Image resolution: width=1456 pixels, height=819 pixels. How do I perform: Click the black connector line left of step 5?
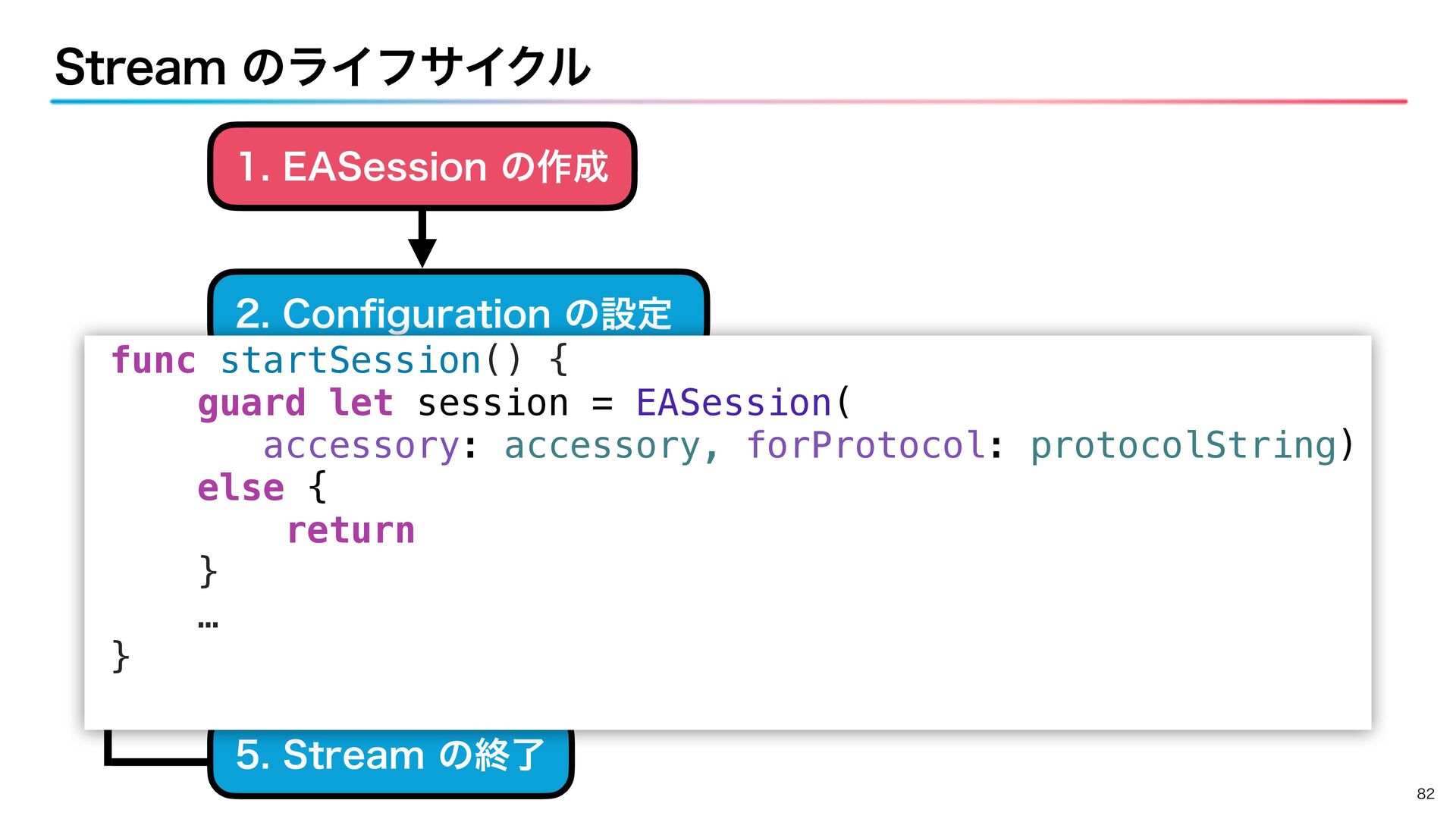[155, 758]
